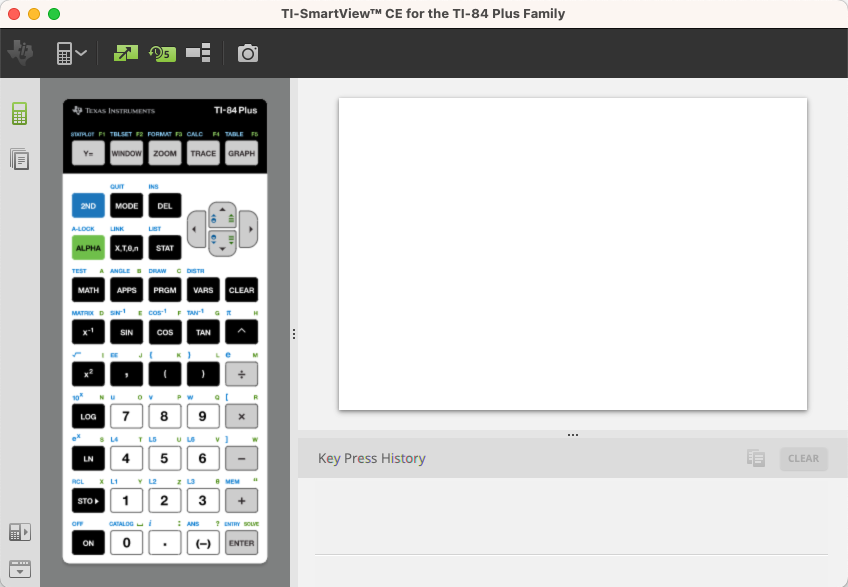Screen dimensions: 848x587
Task: Click the x² square key
Action: pyautogui.click(x=88, y=374)
